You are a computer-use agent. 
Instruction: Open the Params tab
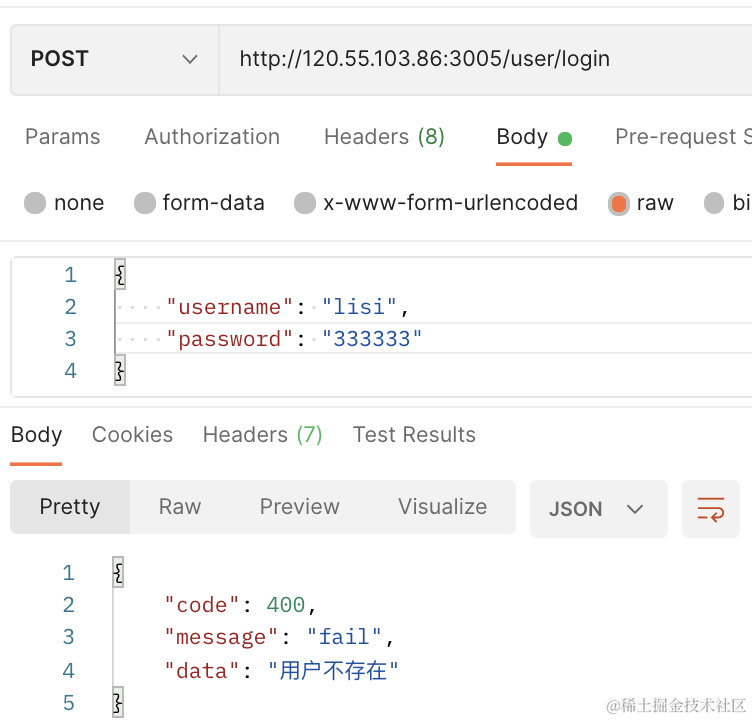tap(62, 137)
